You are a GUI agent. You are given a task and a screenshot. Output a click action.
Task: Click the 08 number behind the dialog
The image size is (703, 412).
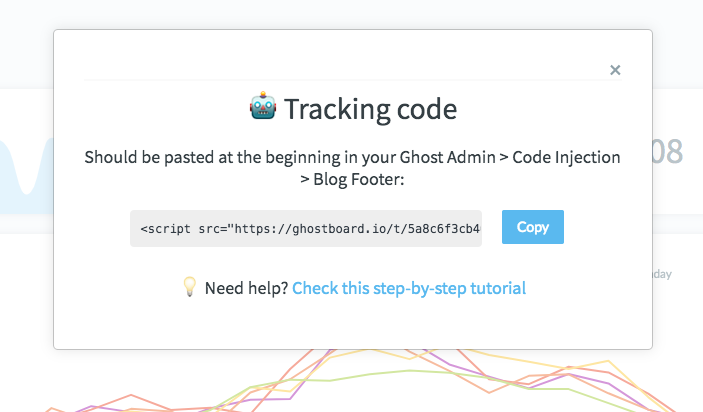[668, 152]
